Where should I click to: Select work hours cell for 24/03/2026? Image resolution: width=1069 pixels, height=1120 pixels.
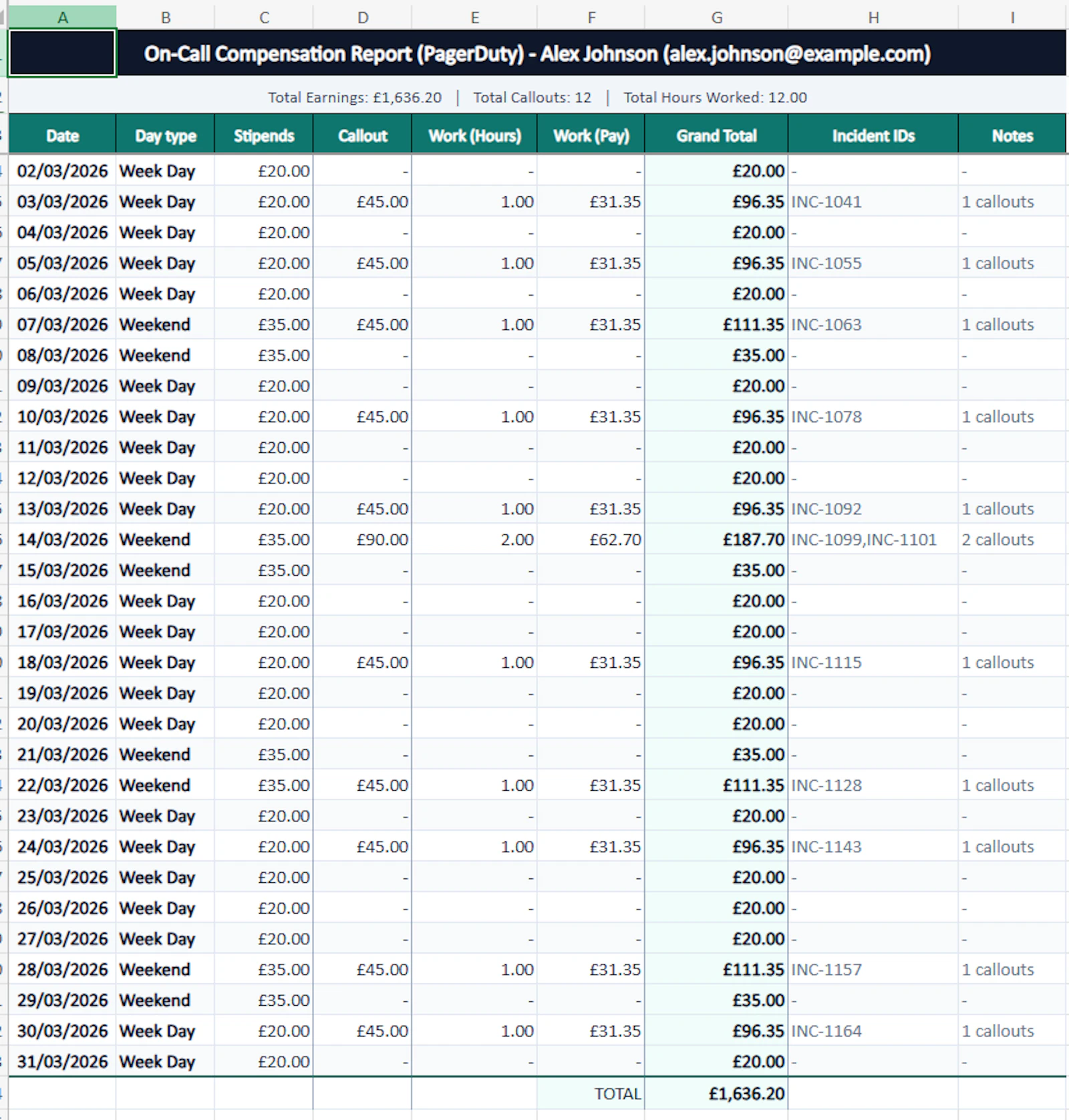point(474,847)
